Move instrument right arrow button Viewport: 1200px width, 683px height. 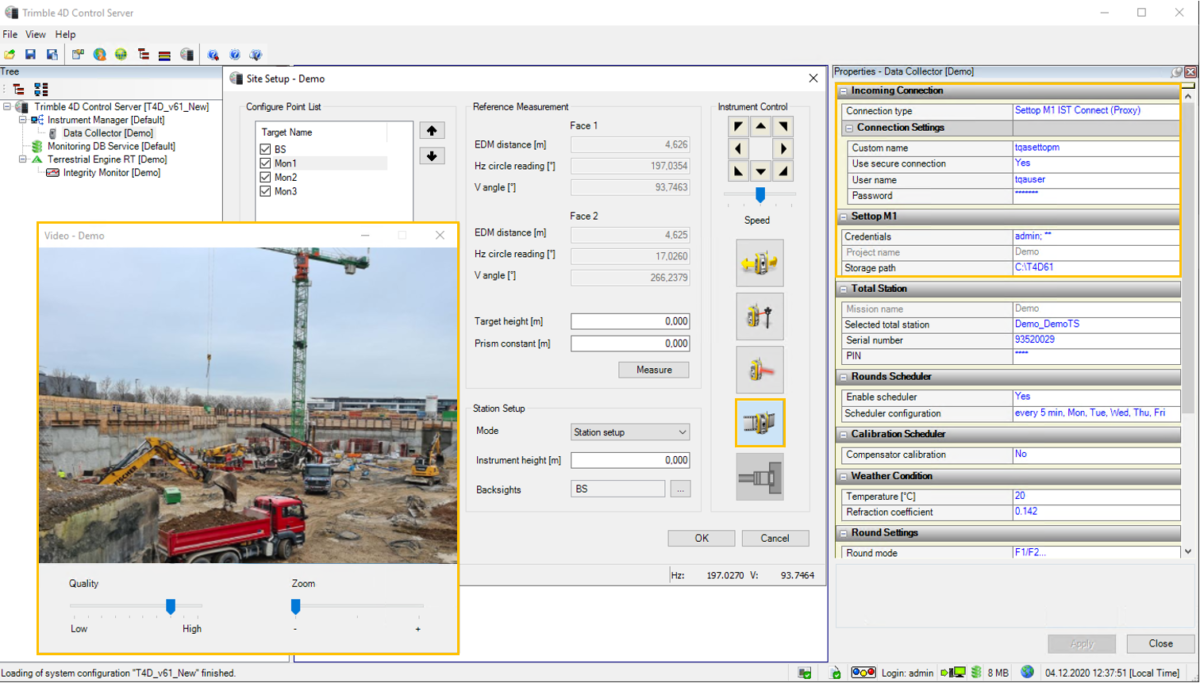[x=783, y=149]
